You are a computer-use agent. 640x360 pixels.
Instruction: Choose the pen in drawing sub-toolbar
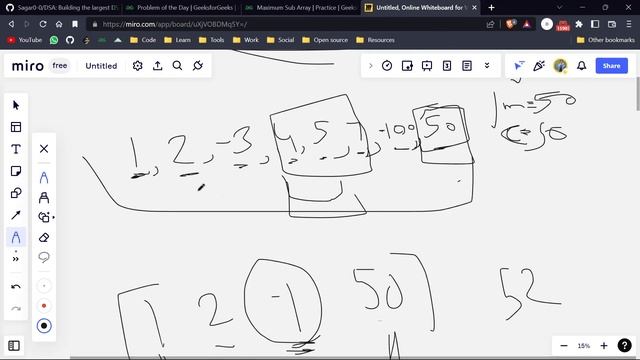(44, 178)
